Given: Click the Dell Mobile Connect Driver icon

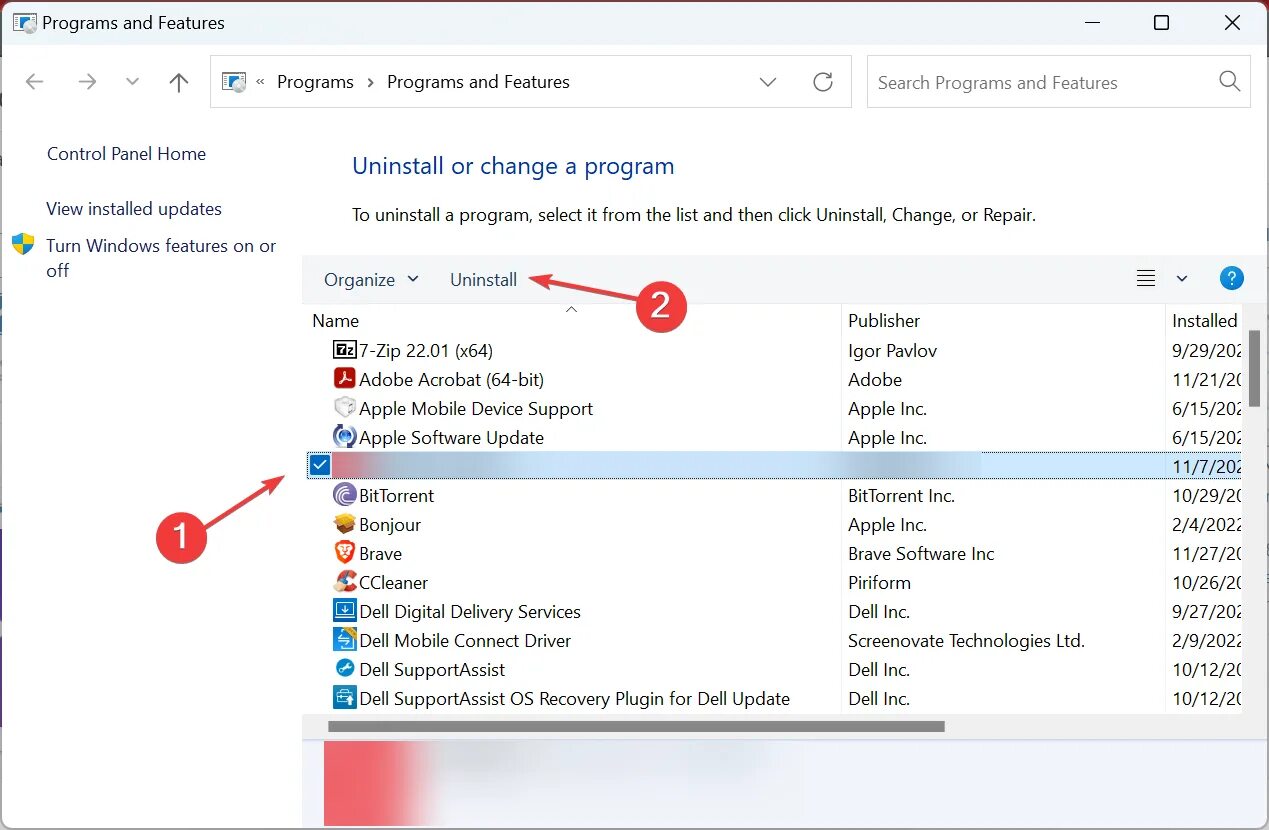Looking at the screenshot, I should pyautogui.click(x=344, y=640).
